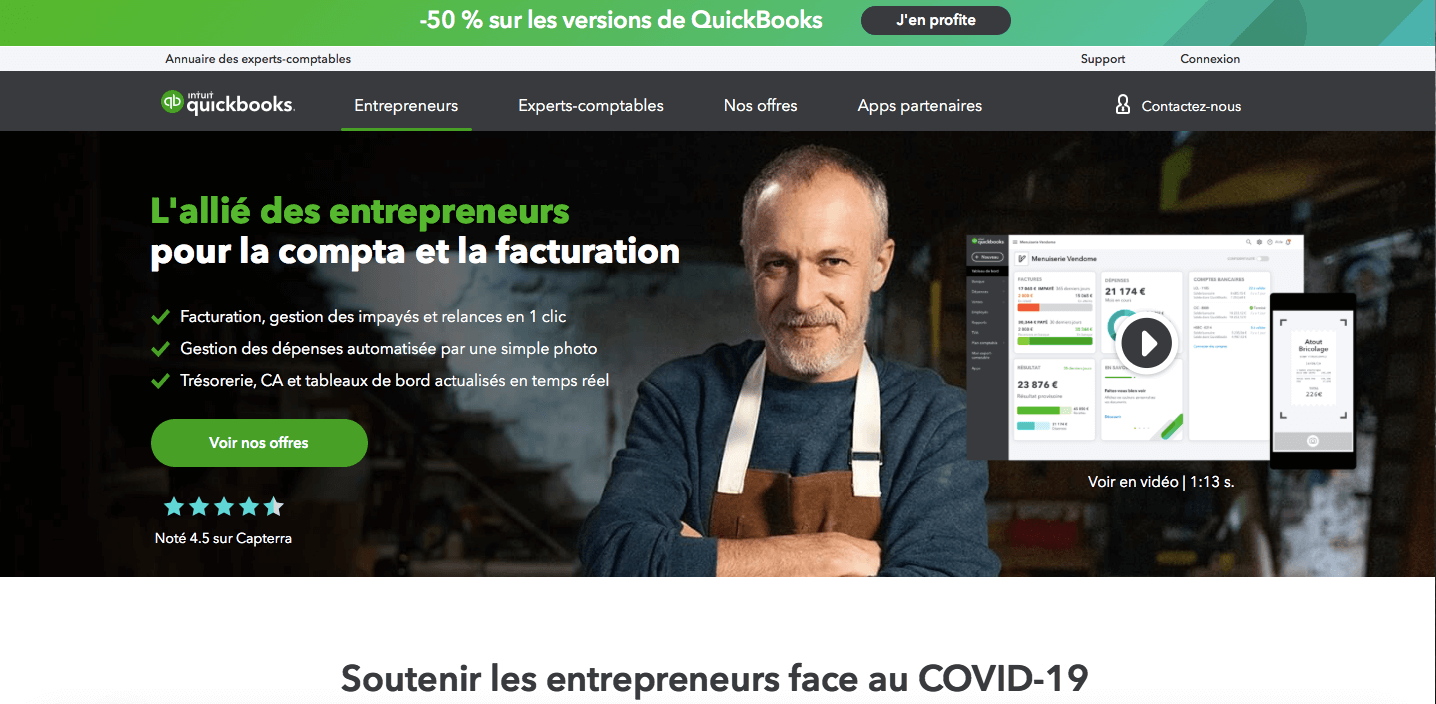Screen dimensions: 1436x704
Task: Open Annuaire des experts-comptables link
Action: tap(258, 59)
